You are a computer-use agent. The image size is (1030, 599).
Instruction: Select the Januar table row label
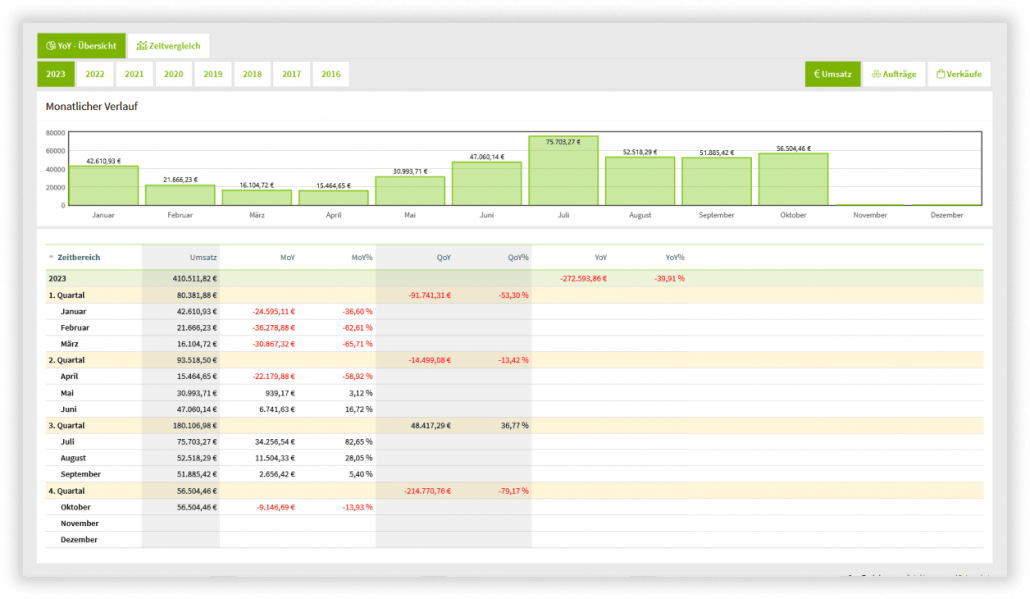click(74, 311)
